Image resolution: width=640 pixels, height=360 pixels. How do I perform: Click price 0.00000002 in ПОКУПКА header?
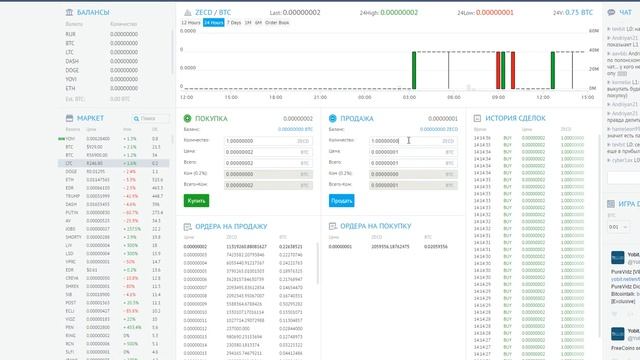(x=298, y=119)
